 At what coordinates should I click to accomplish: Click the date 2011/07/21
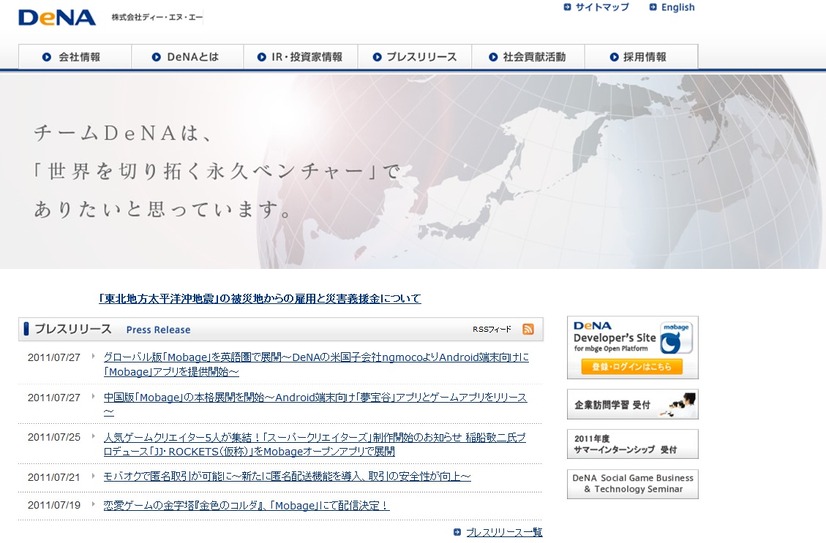click(54, 477)
